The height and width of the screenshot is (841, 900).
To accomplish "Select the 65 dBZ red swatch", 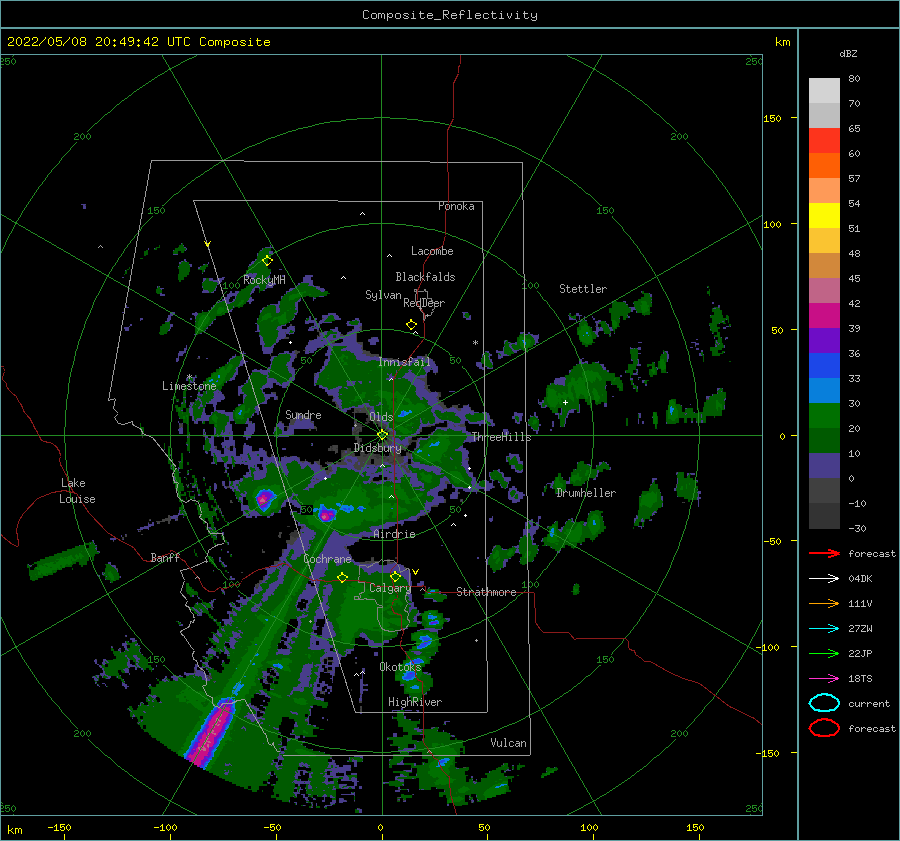I will click(824, 140).
